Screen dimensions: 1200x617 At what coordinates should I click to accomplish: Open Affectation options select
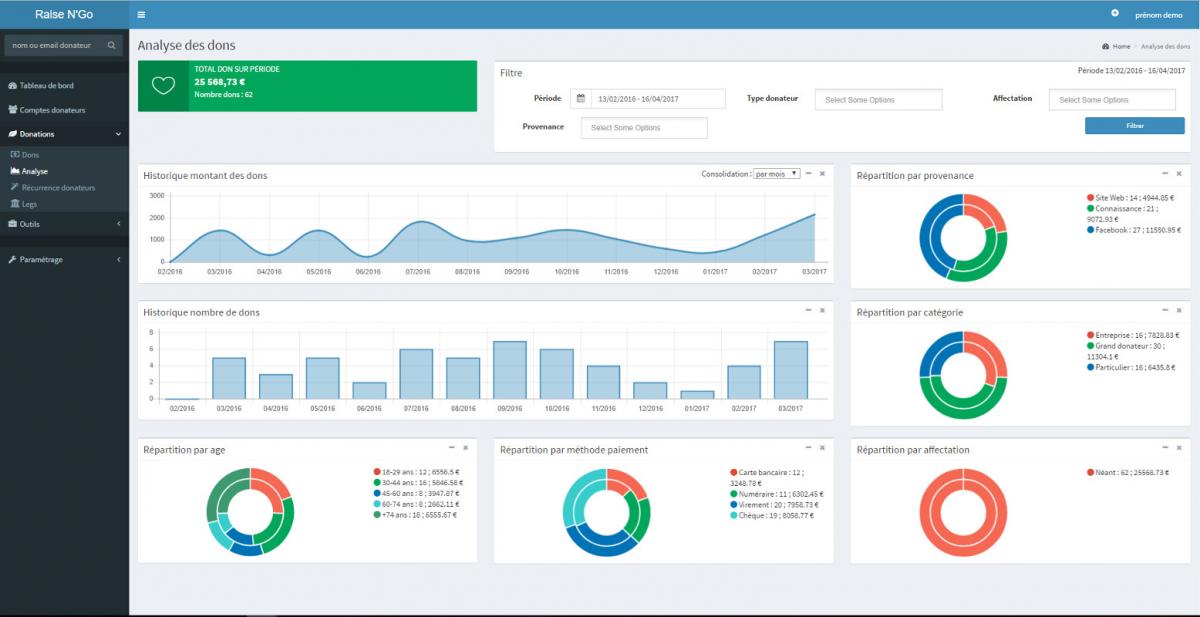pyautogui.click(x=1112, y=100)
